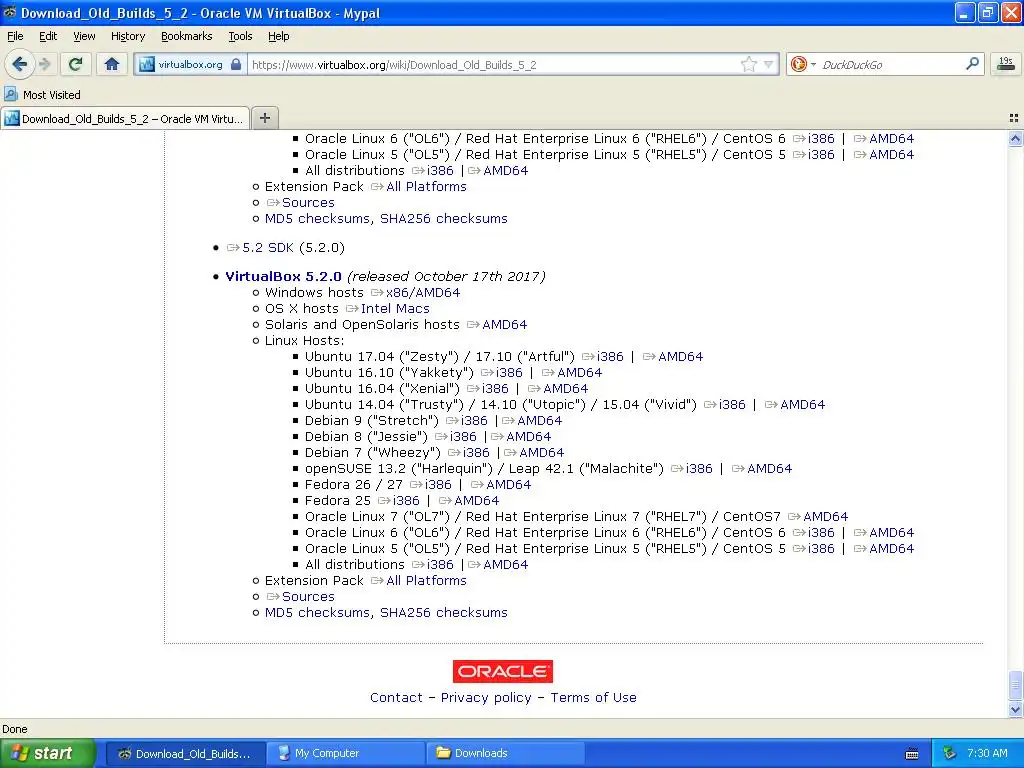Open a new tab with plus button

click(264, 118)
